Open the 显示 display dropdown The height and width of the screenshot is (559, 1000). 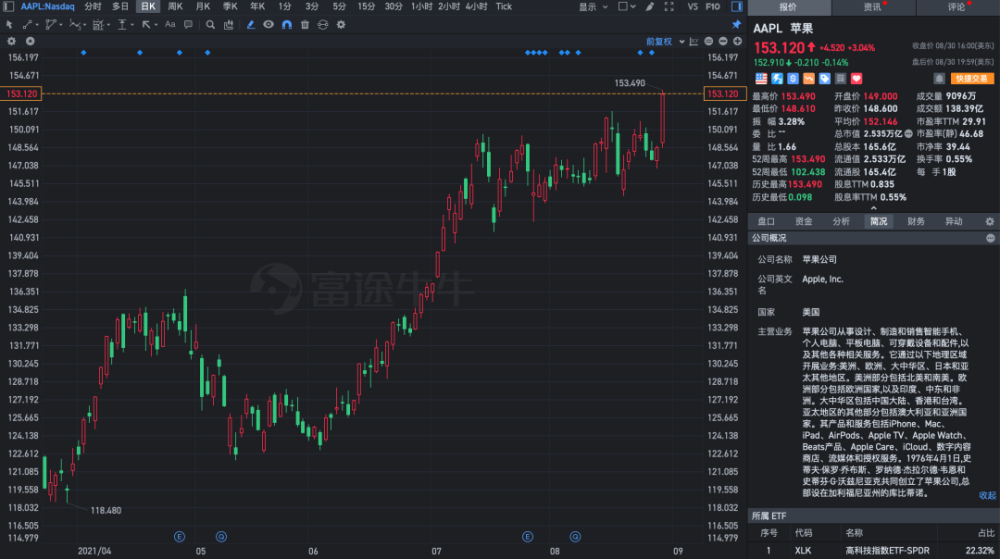click(593, 6)
